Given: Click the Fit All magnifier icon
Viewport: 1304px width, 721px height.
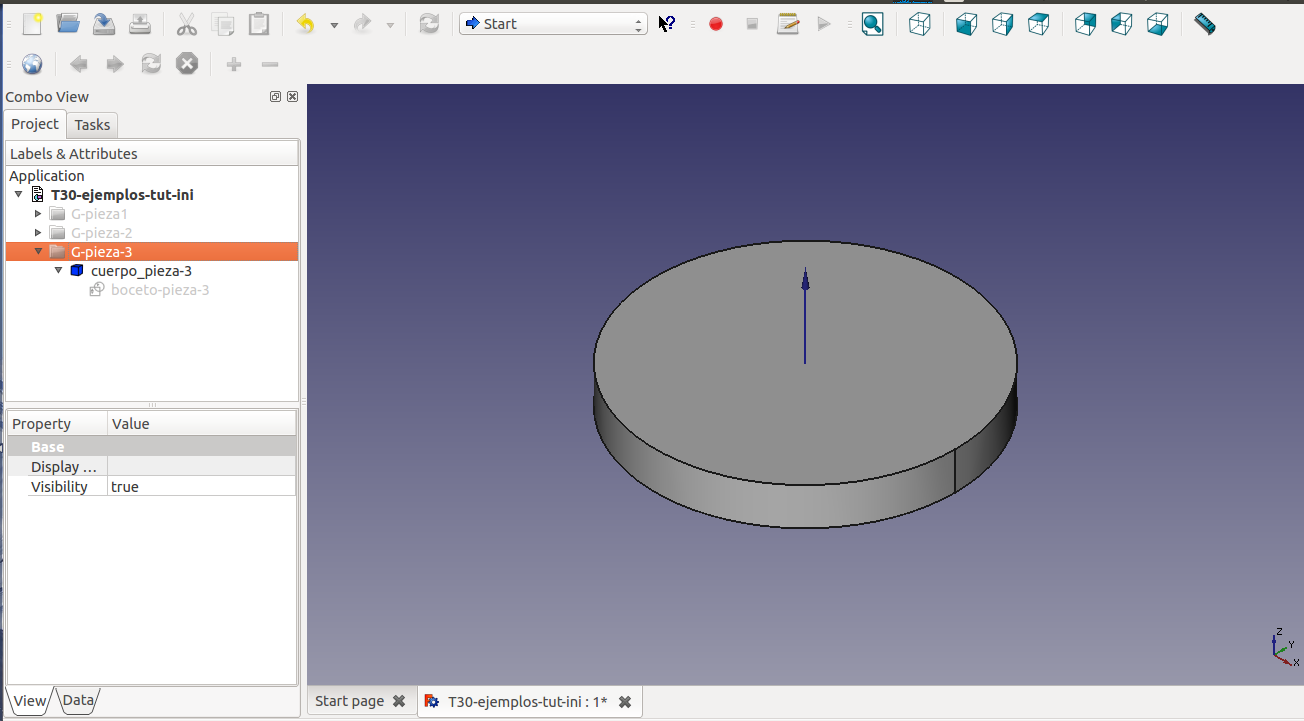Looking at the screenshot, I should click(873, 24).
